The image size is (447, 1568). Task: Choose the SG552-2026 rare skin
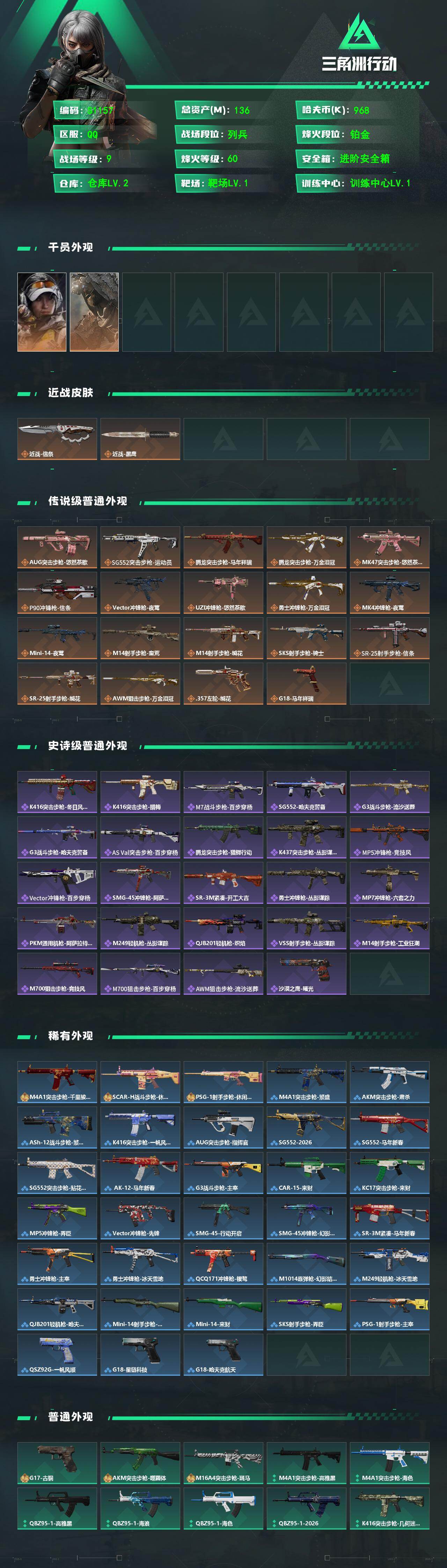point(307,1127)
